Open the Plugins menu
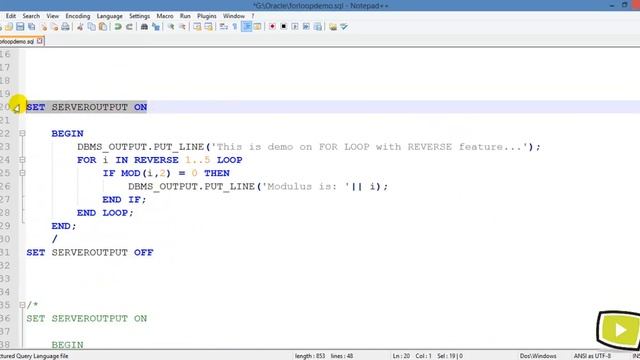Screen dimensions: 640x360 [x=207, y=16]
